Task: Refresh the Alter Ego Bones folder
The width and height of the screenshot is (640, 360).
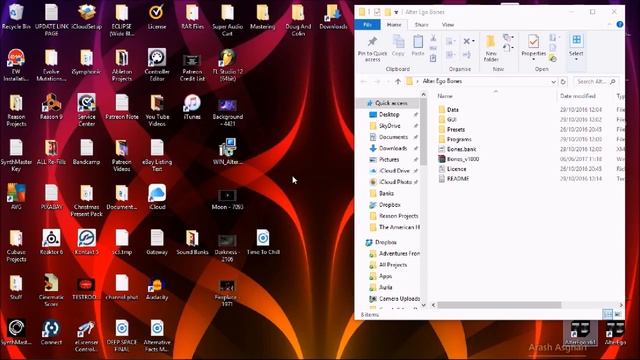Action: [x=563, y=82]
